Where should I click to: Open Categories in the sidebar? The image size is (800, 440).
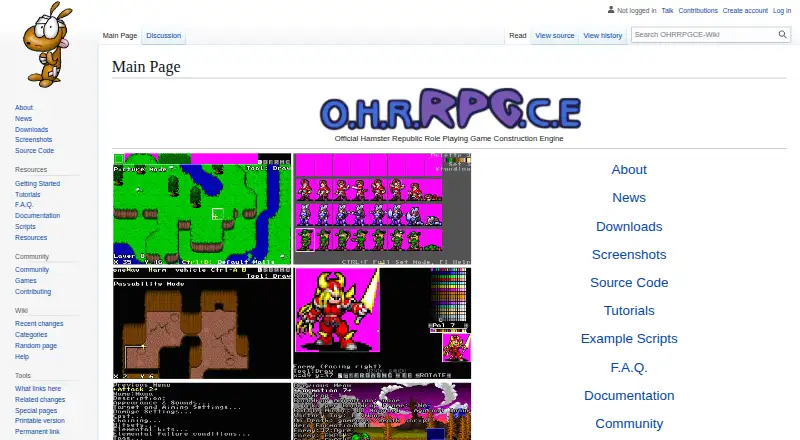point(31,335)
